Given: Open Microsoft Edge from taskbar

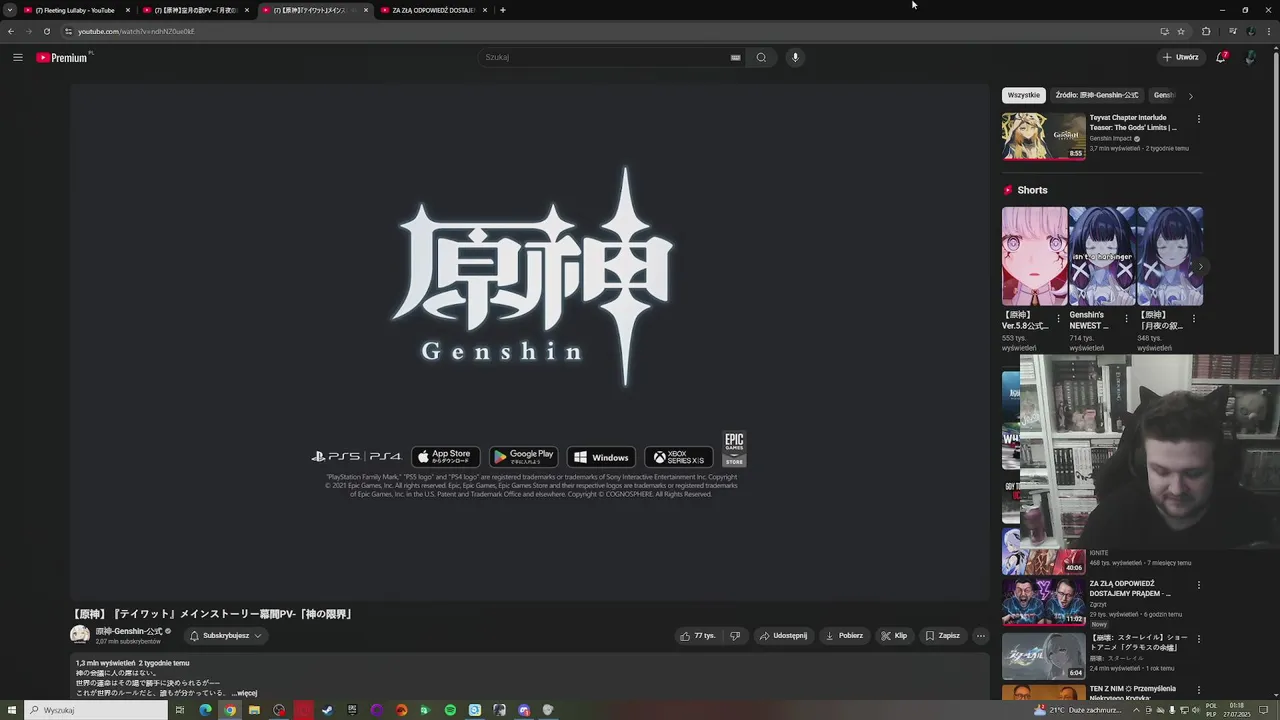Looking at the screenshot, I should point(205,710).
